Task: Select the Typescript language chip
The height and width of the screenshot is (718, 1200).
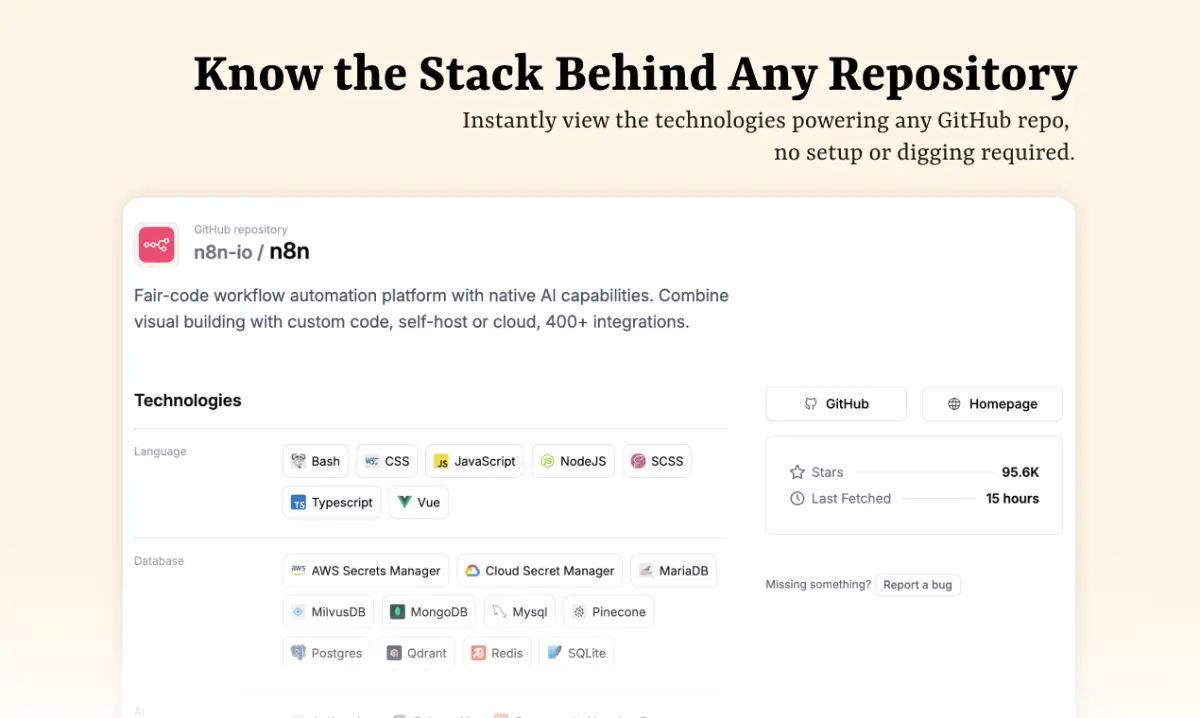Action: (x=331, y=502)
